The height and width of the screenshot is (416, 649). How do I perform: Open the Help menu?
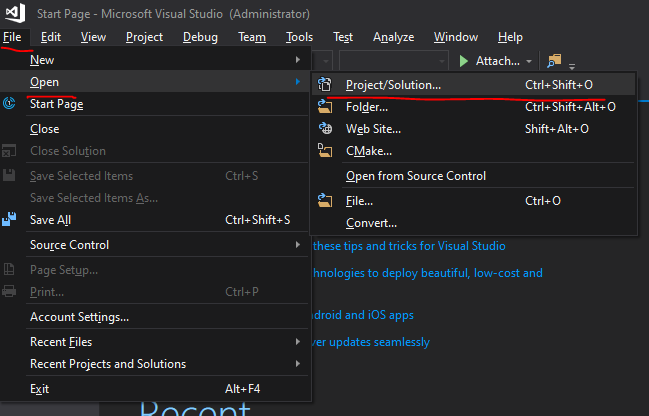pyautogui.click(x=510, y=37)
